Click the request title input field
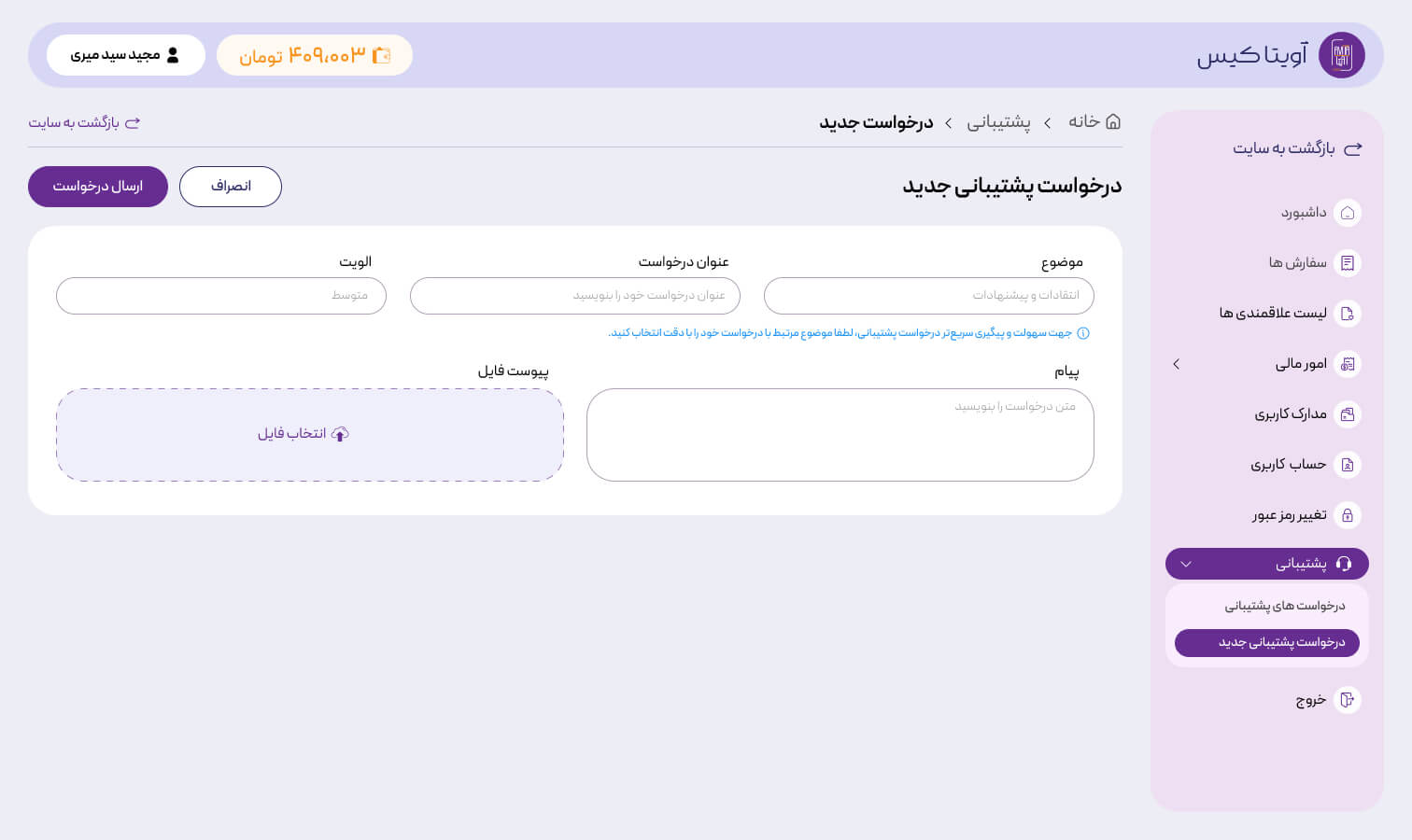The height and width of the screenshot is (840, 1412). 575,296
